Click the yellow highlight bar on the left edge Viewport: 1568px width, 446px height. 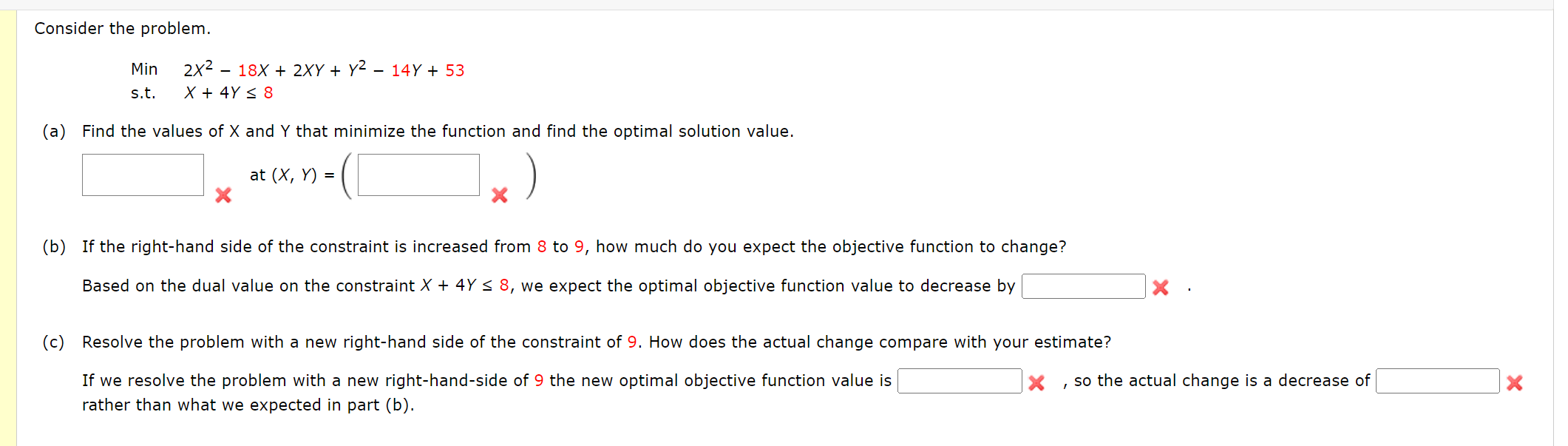click(x=8, y=228)
